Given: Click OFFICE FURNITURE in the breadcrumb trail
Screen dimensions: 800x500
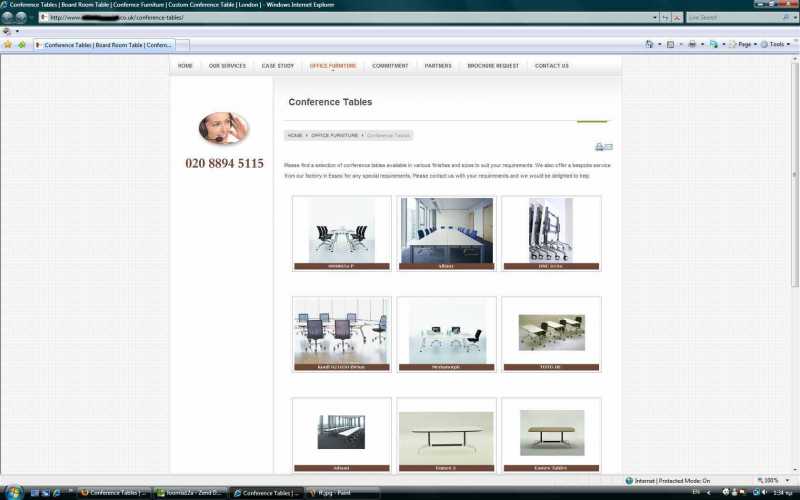Looking at the screenshot, I should 334,136.
